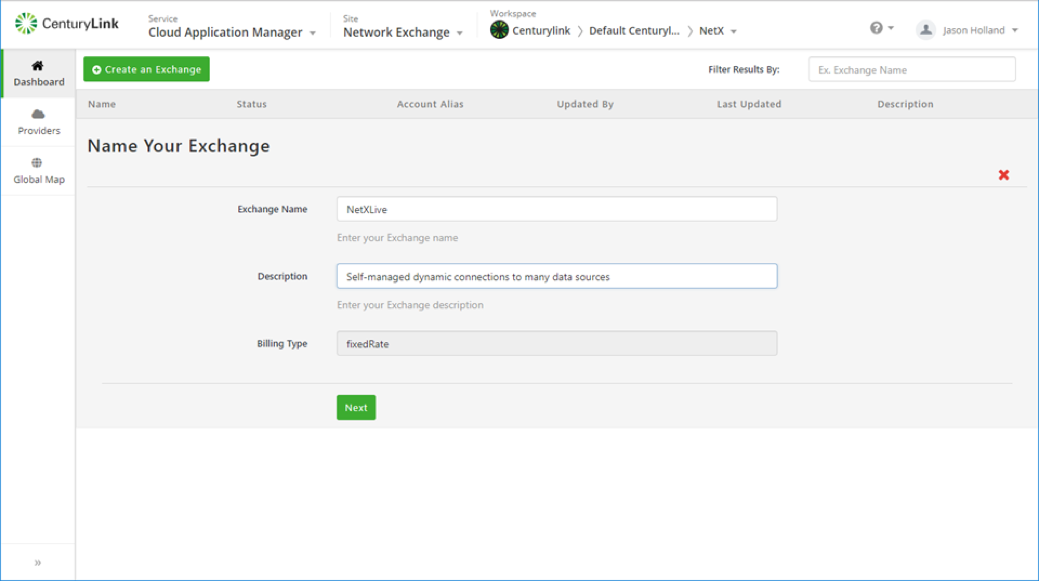Click the Name Your Exchange heading
Screen dimensions: 1039x581
click(x=178, y=146)
